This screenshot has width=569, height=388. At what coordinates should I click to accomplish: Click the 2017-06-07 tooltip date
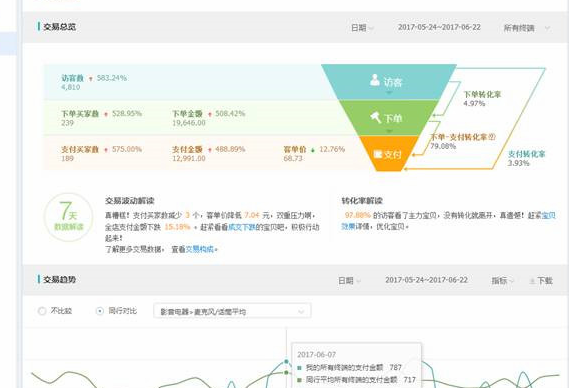tap(316, 355)
